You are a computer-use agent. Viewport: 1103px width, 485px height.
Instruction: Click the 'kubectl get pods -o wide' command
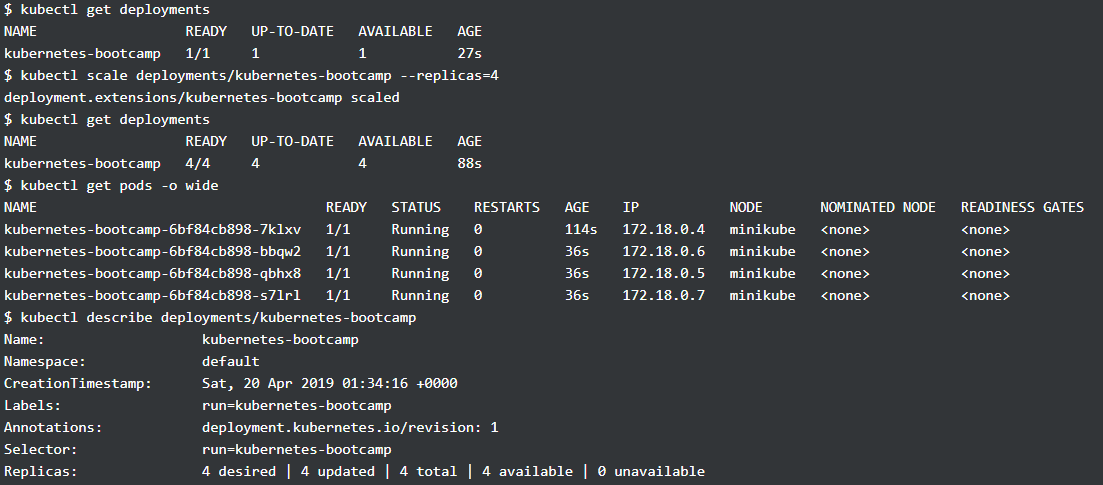click(120, 185)
